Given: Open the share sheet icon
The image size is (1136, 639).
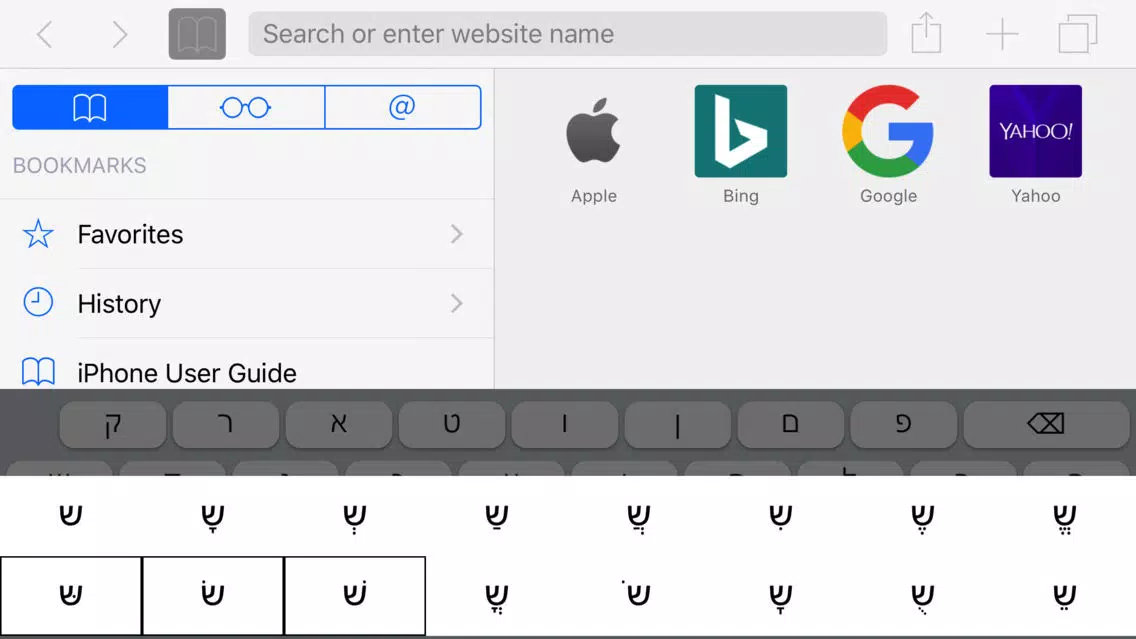Looking at the screenshot, I should point(926,33).
